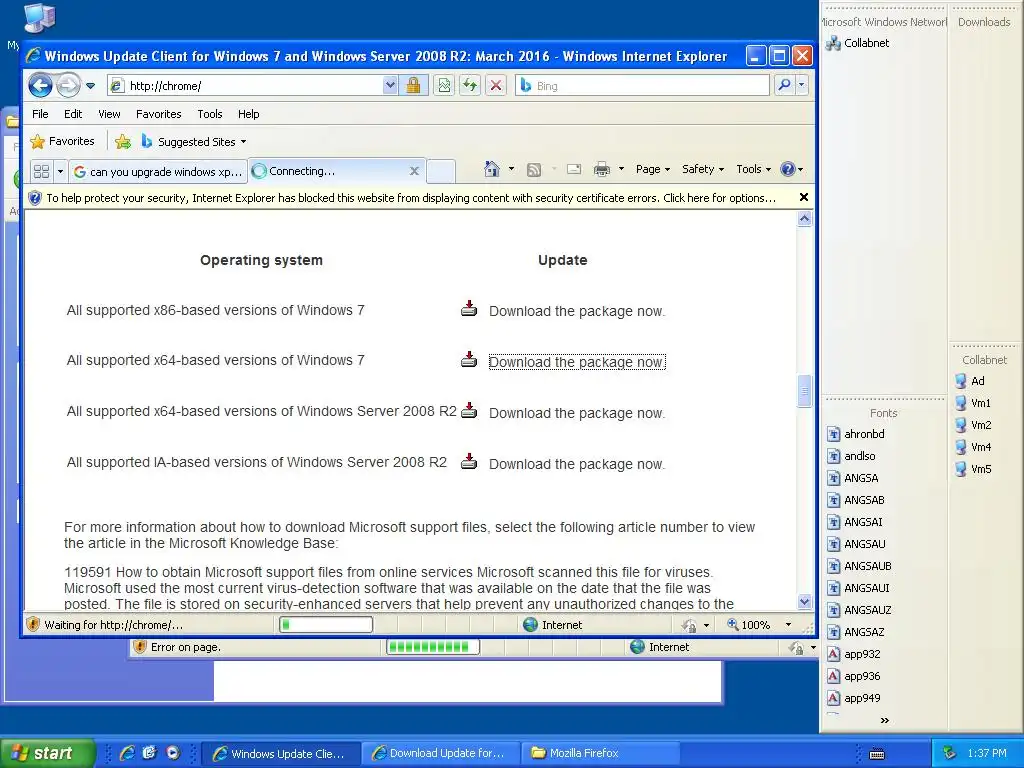
Task: Open the recent pages dropdown arrow
Action: (x=91, y=86)
